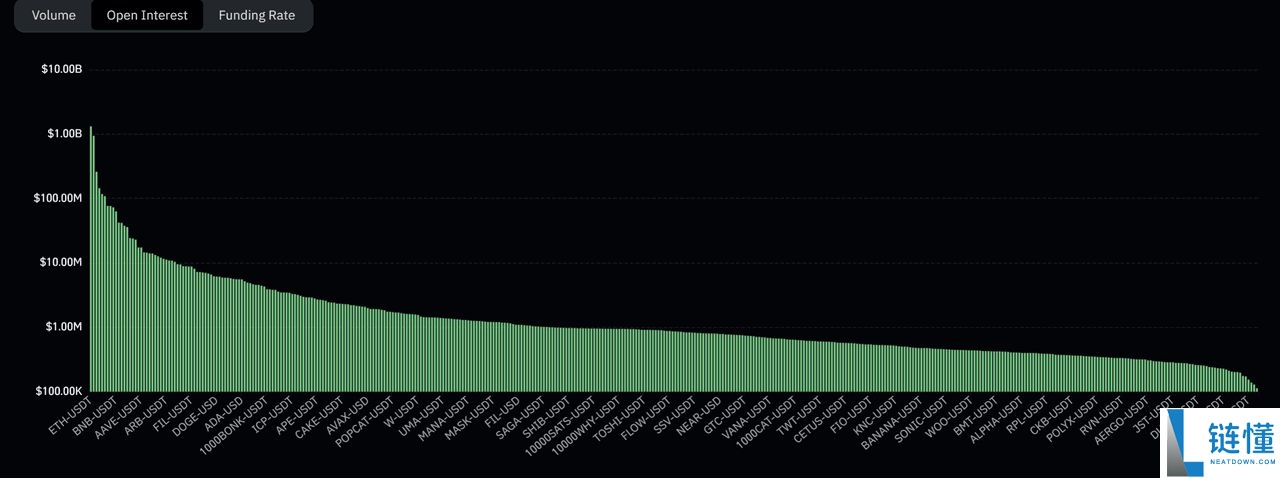
Task: Switch to the Volume tab
Action: pos(53,16)
